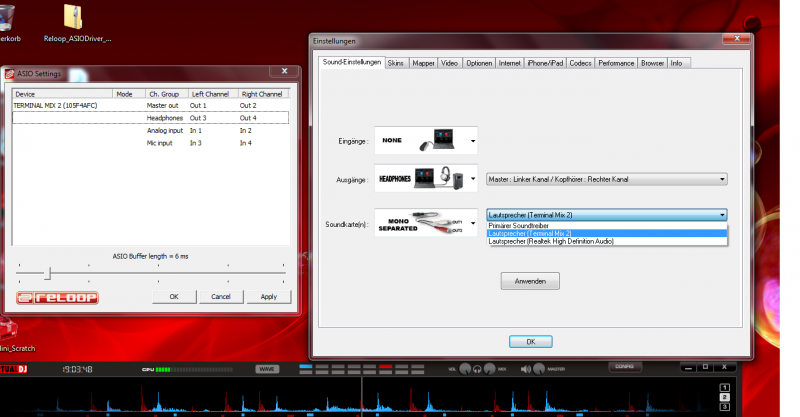Image resolution: width=800 pixels, height=417 pixels.
Task: Click the ASIO Buffer length slider handle
Action: 47,273
